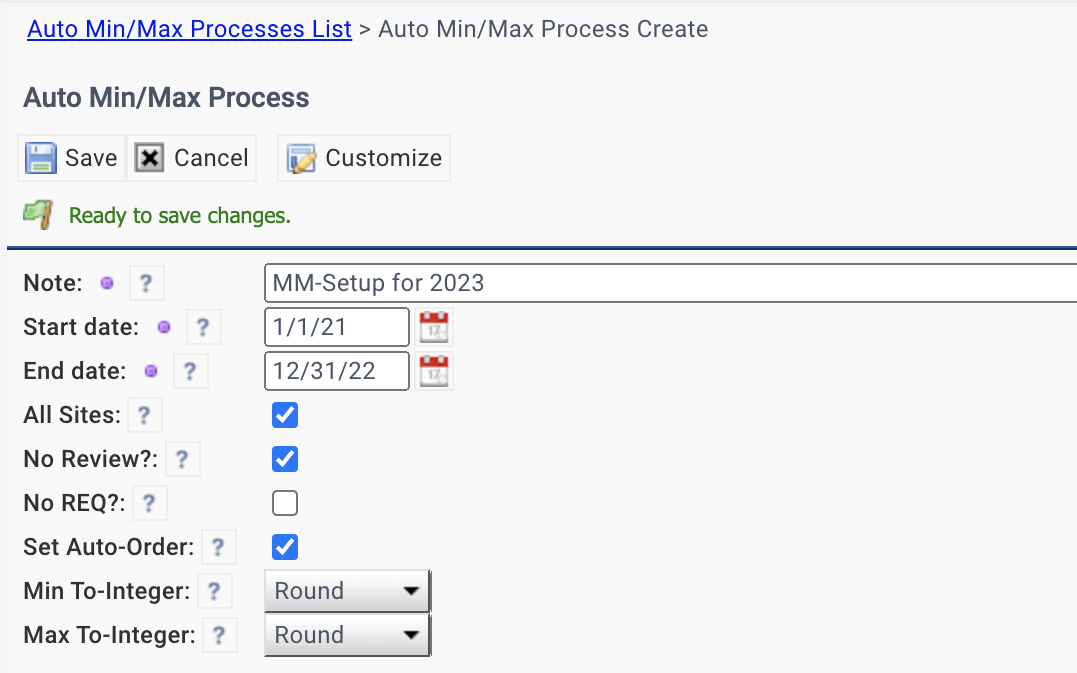
Task: Expand the Max To-Integer dropdown
Action: coord(348,635)
